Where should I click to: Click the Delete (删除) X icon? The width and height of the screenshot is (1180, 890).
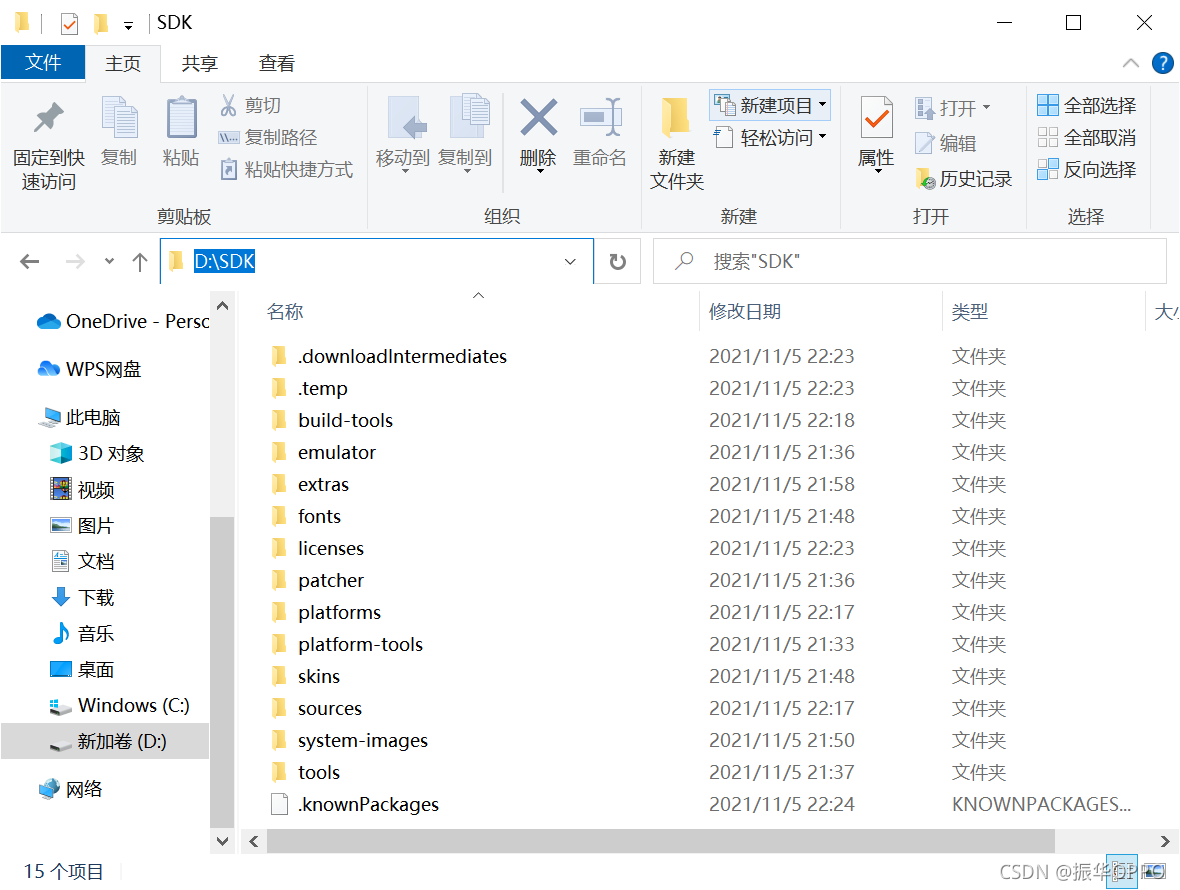(539, 117)
